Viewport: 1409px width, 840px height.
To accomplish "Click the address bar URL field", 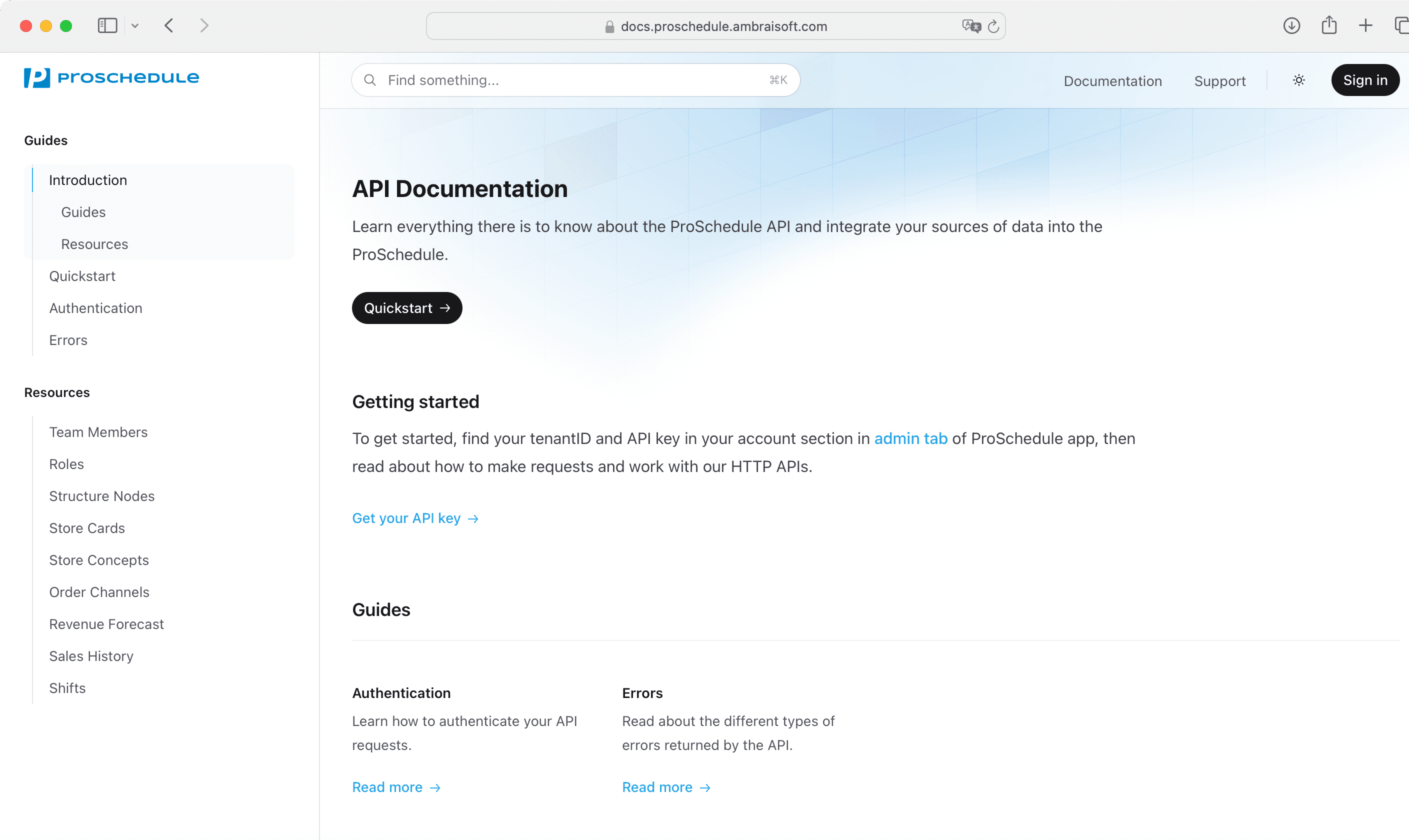I will click(x=715, y=26).
